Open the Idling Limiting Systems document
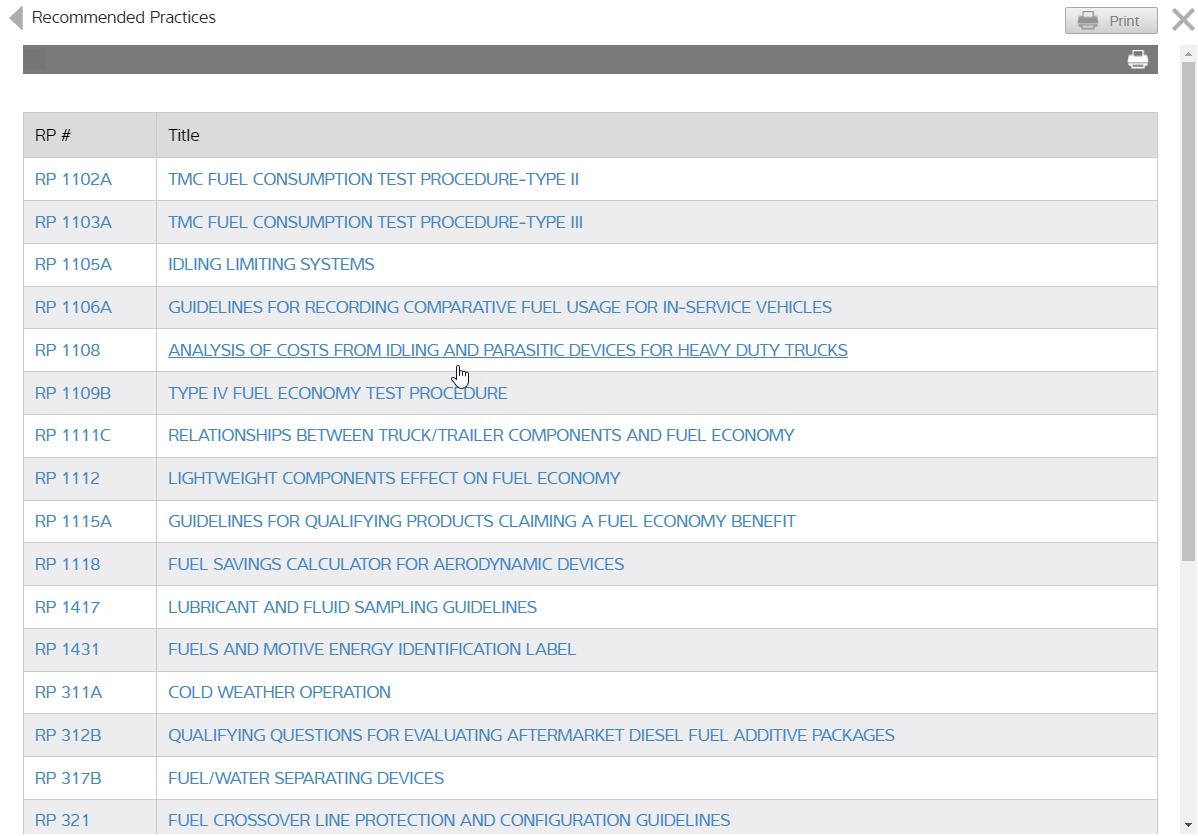1198x836 pixels. click(x=271, y=265)
